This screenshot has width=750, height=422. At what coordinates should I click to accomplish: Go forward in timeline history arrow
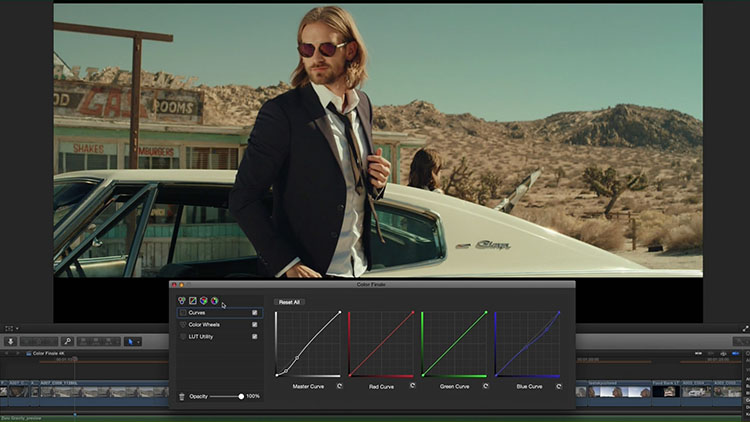point(18,353)
